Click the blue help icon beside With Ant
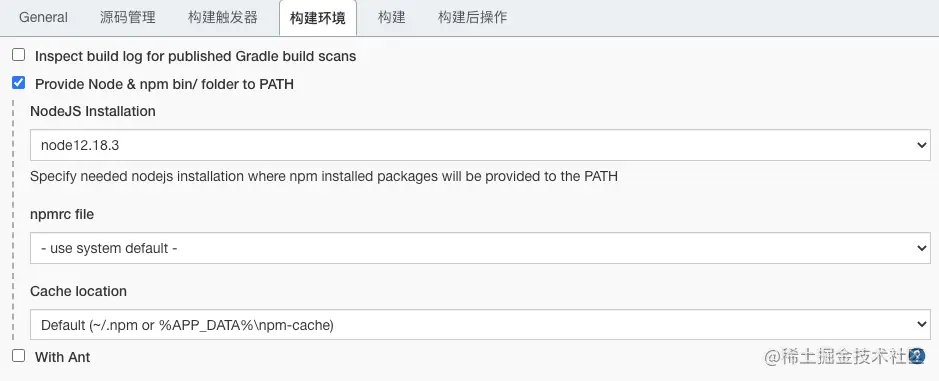This screenshot has height=381, width=939. click(x=917, y=356)
